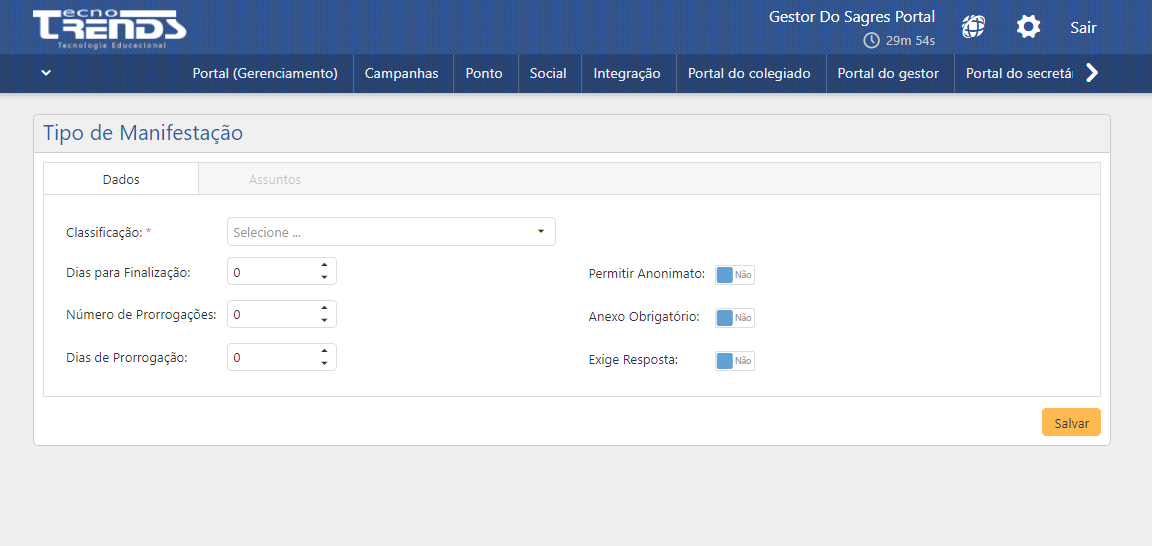Open the Classificação dropdown

tap(391, 232)
